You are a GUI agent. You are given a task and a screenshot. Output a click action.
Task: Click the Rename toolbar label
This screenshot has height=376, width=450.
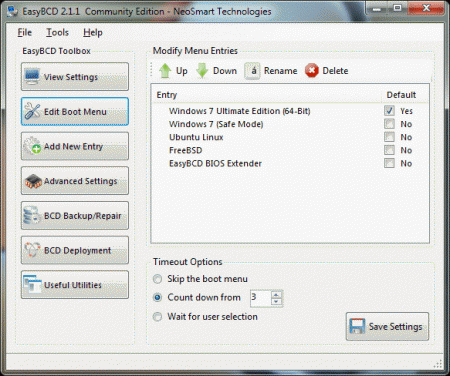281,71
